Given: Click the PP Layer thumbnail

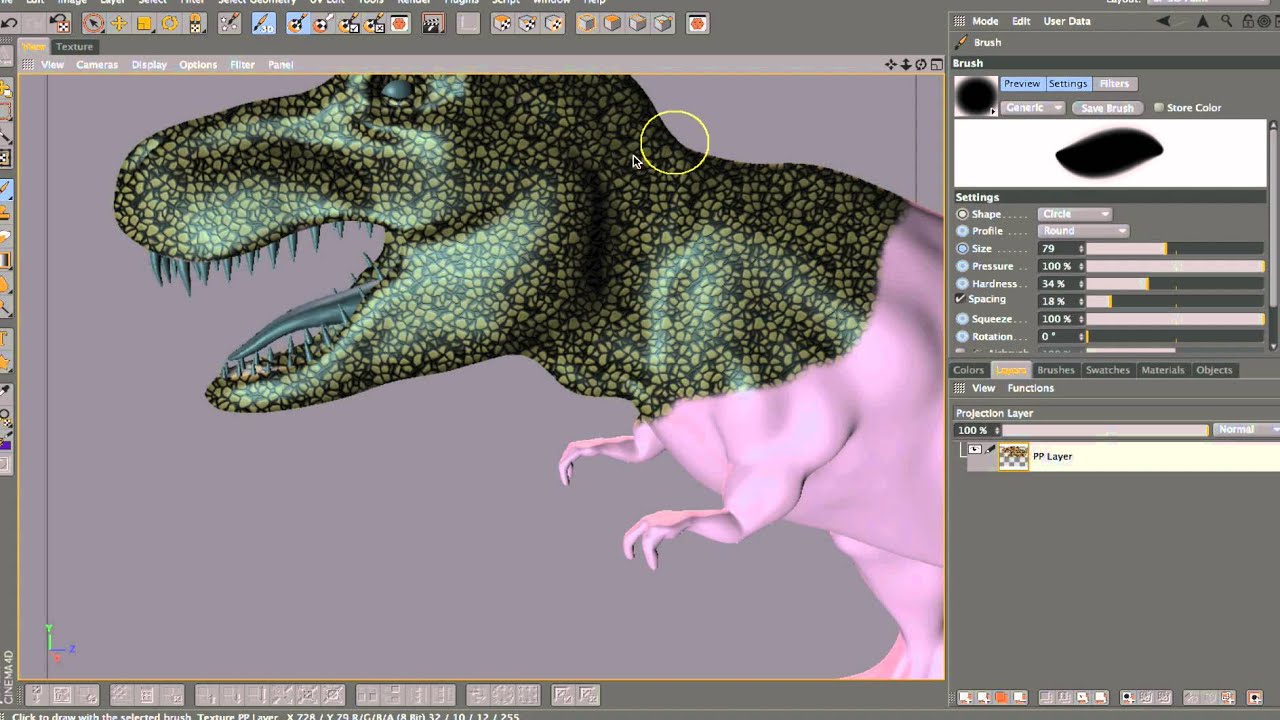Looking at the screenshot, I should [1013, 457].
